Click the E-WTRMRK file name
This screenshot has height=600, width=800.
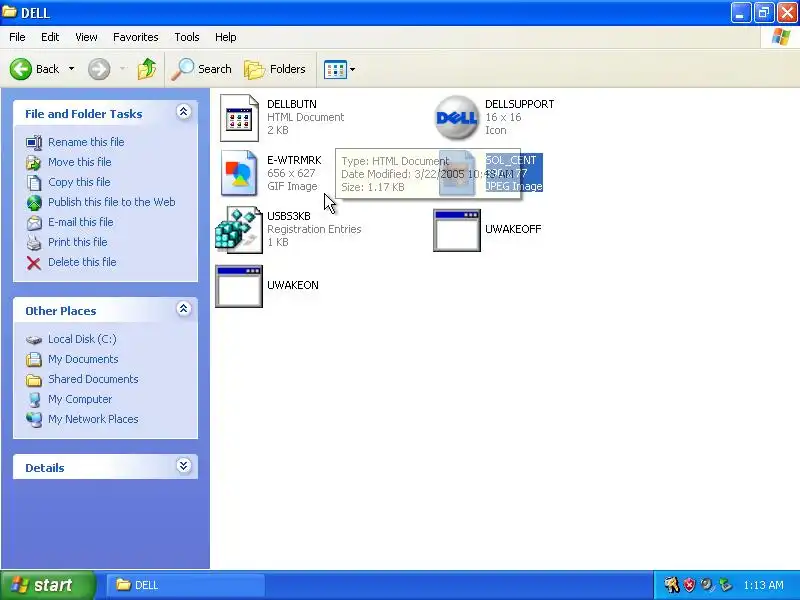294,160
